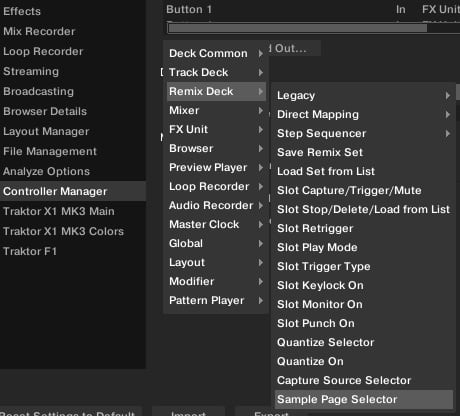Open the Browser Details preferences section
The image size is (460, 416).
(x=73, y=111)
